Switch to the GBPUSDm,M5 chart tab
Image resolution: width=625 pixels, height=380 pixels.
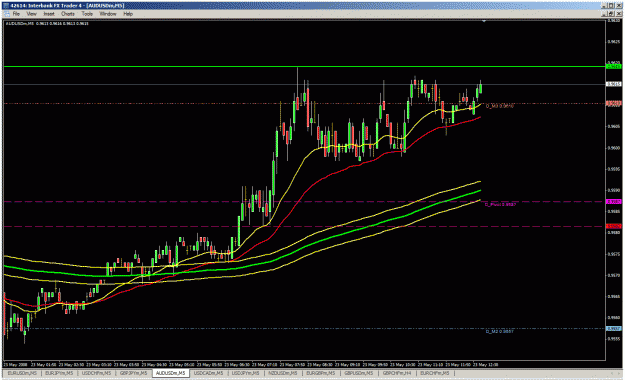[x=358, y=373]
